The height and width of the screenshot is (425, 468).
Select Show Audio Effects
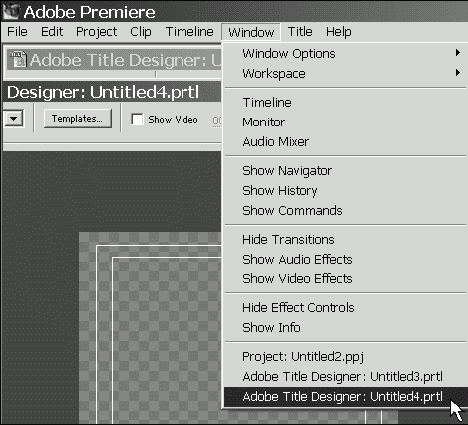coord(345,259)
